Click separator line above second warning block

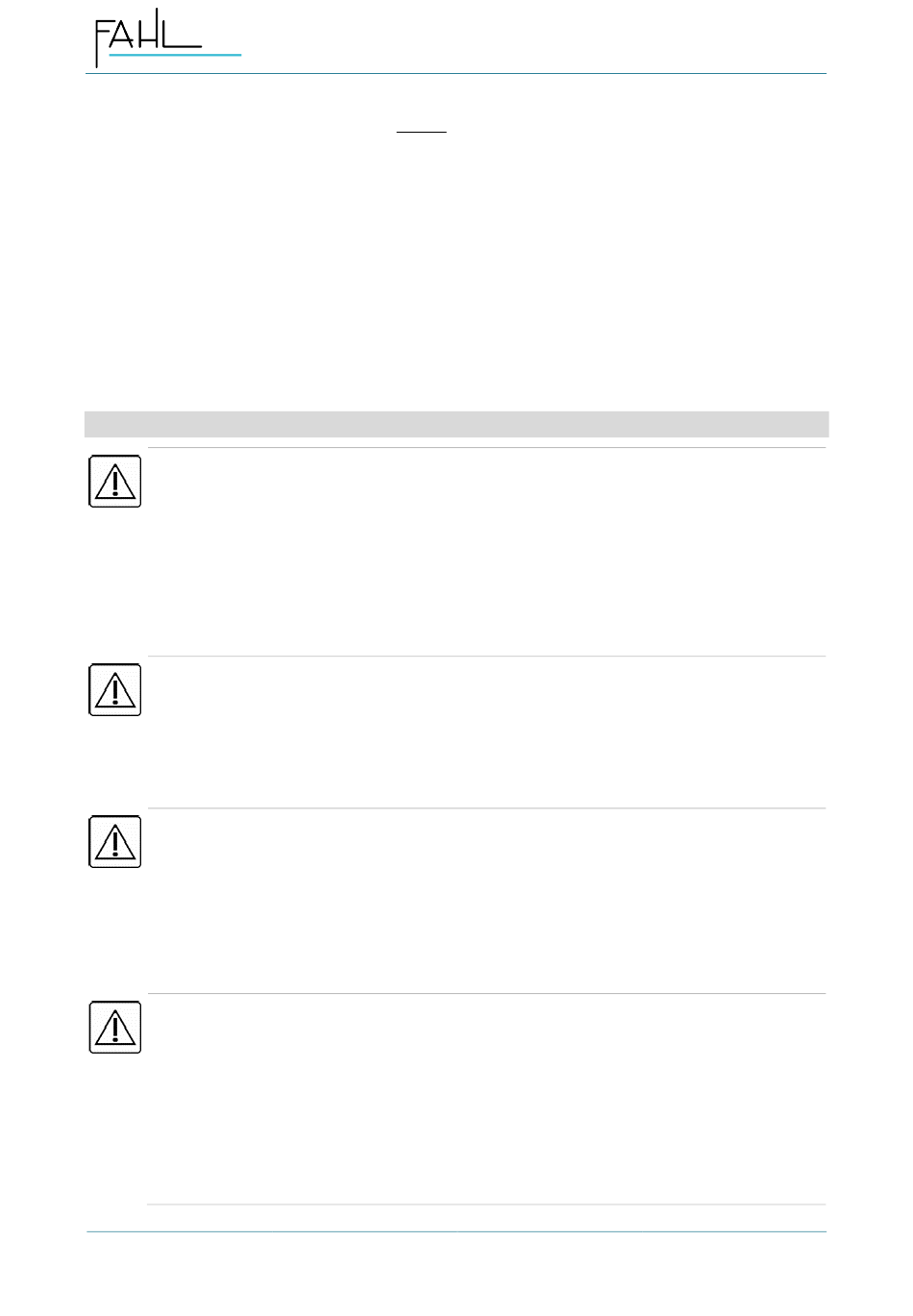(486, 657)
